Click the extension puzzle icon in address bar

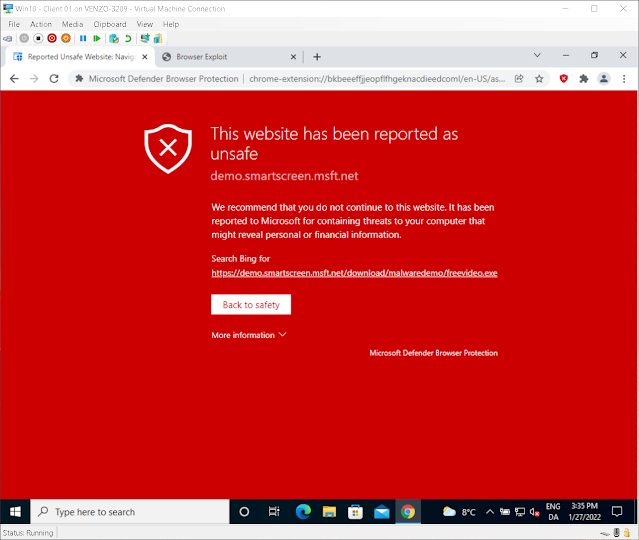(x=79, y=79)
